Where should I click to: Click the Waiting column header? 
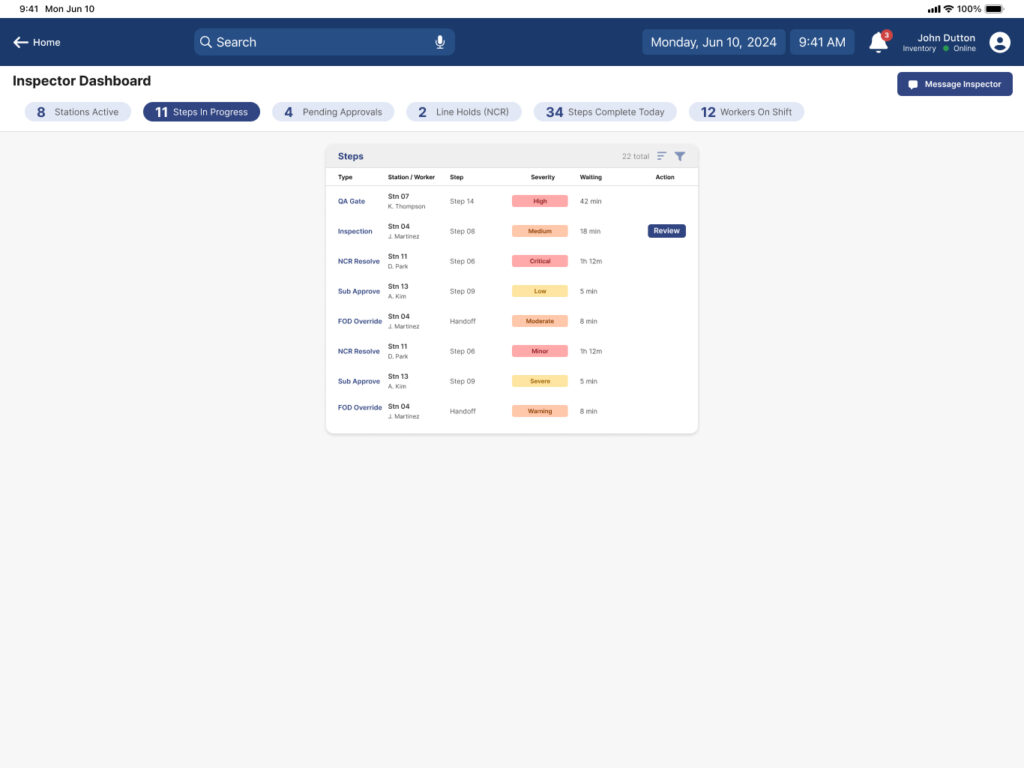(x=591, y=178)
